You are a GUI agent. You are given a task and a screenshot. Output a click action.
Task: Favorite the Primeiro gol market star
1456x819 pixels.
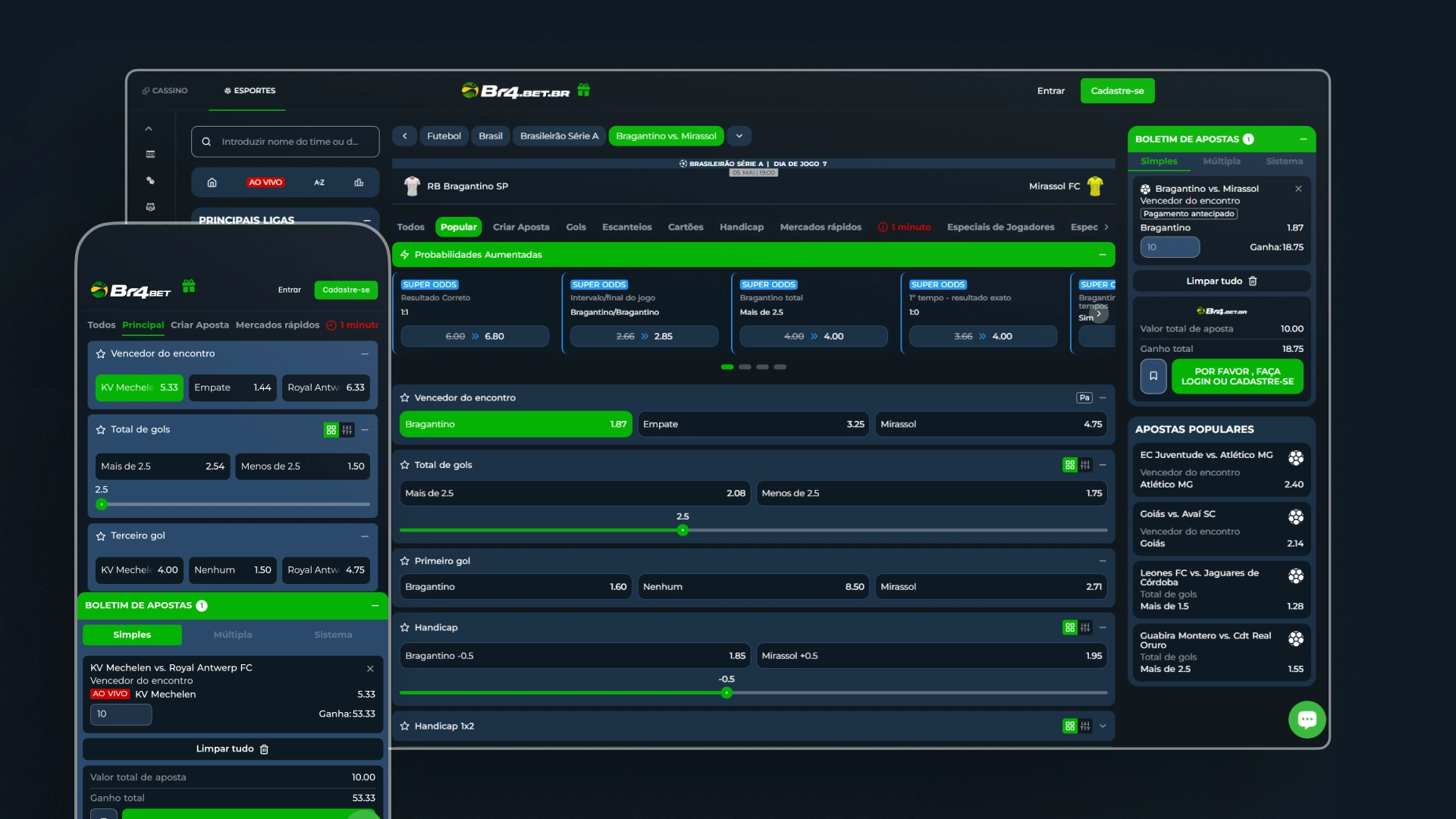click(405, 561)
